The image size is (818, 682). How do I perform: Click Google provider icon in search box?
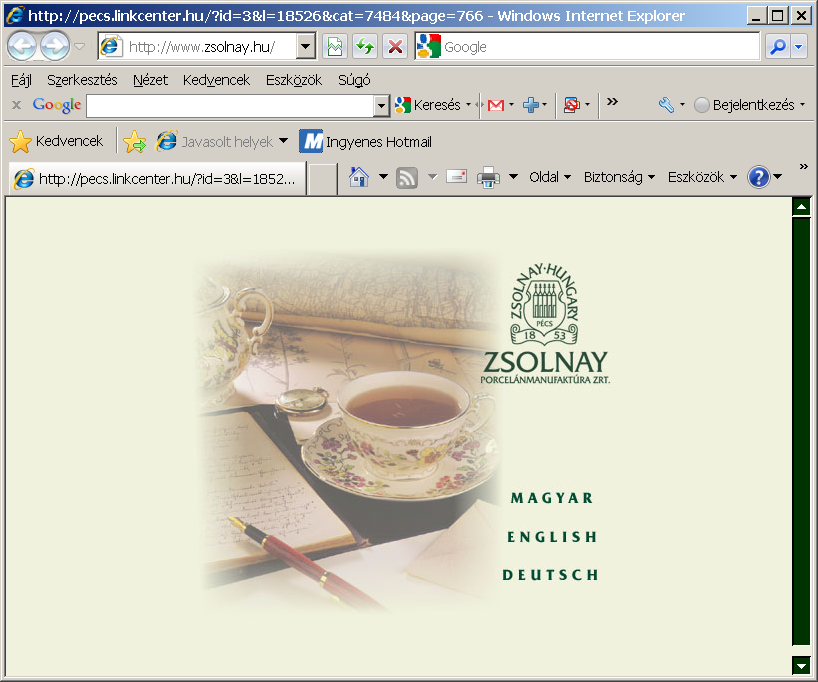point(428,47)
